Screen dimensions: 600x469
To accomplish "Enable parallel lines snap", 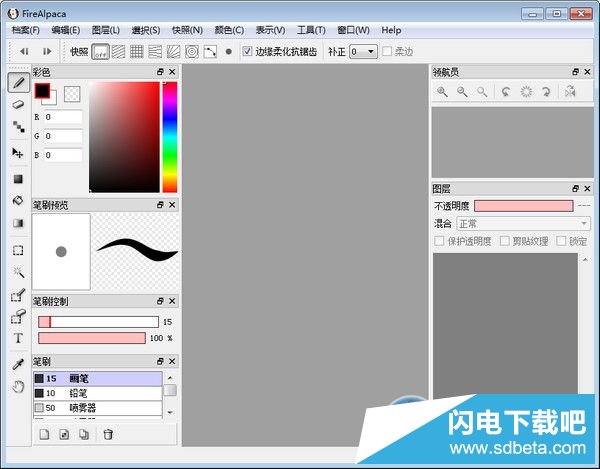I will click(119, 52).
